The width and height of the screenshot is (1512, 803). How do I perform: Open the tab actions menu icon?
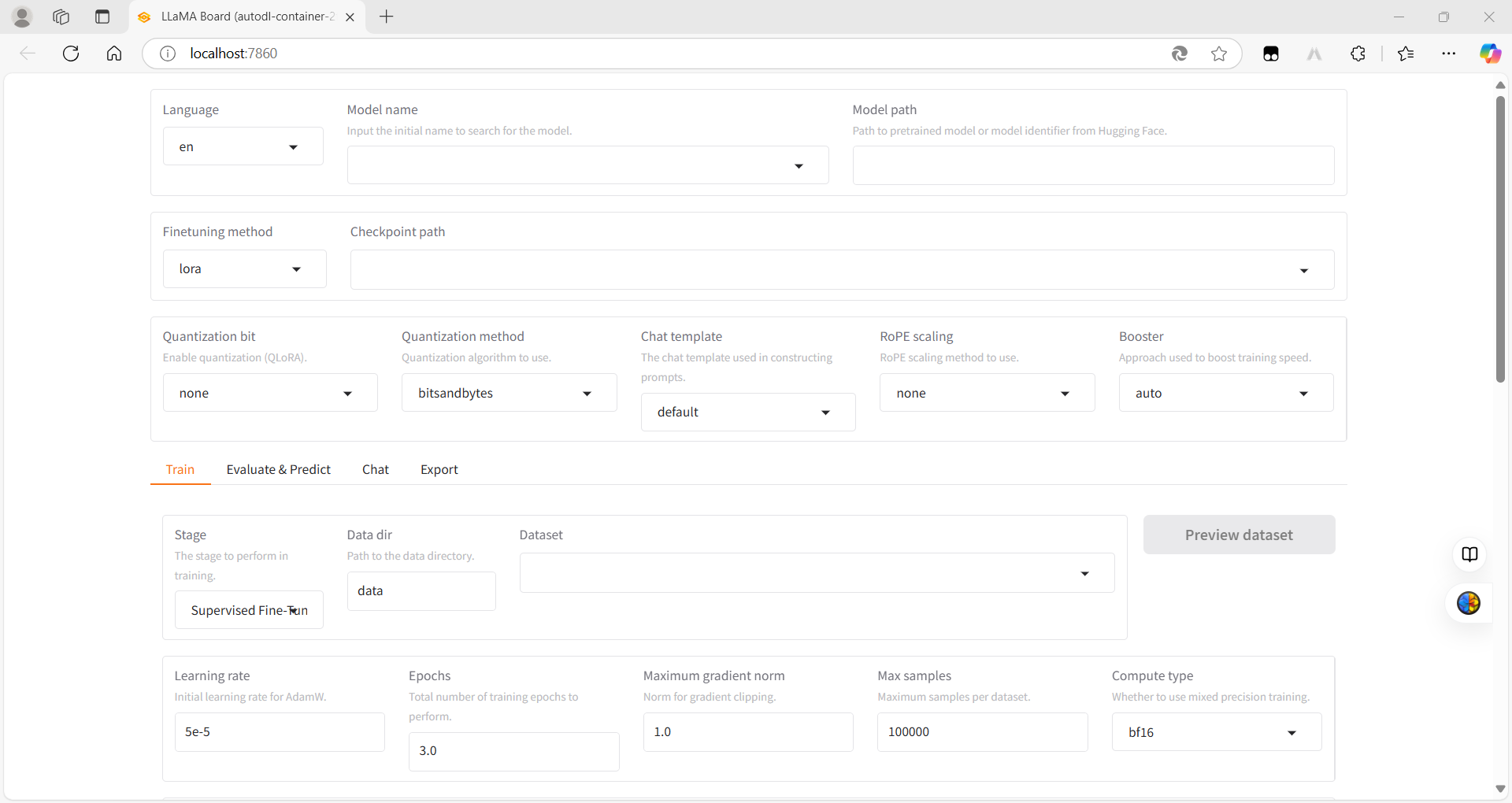(x=102, y=17)
